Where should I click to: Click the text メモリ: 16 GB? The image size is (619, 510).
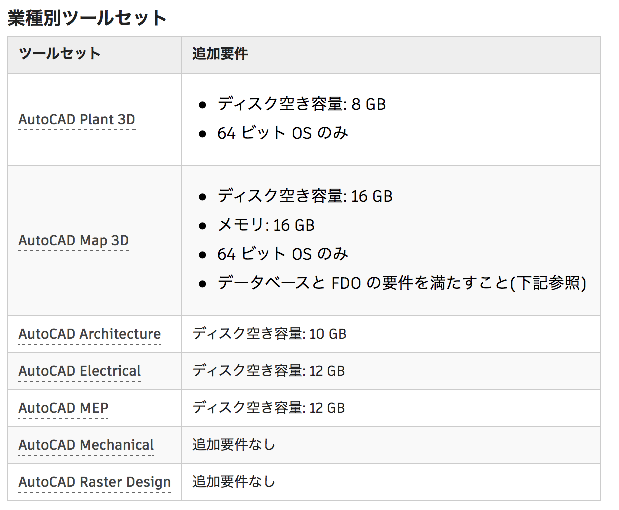click(266, 225)
